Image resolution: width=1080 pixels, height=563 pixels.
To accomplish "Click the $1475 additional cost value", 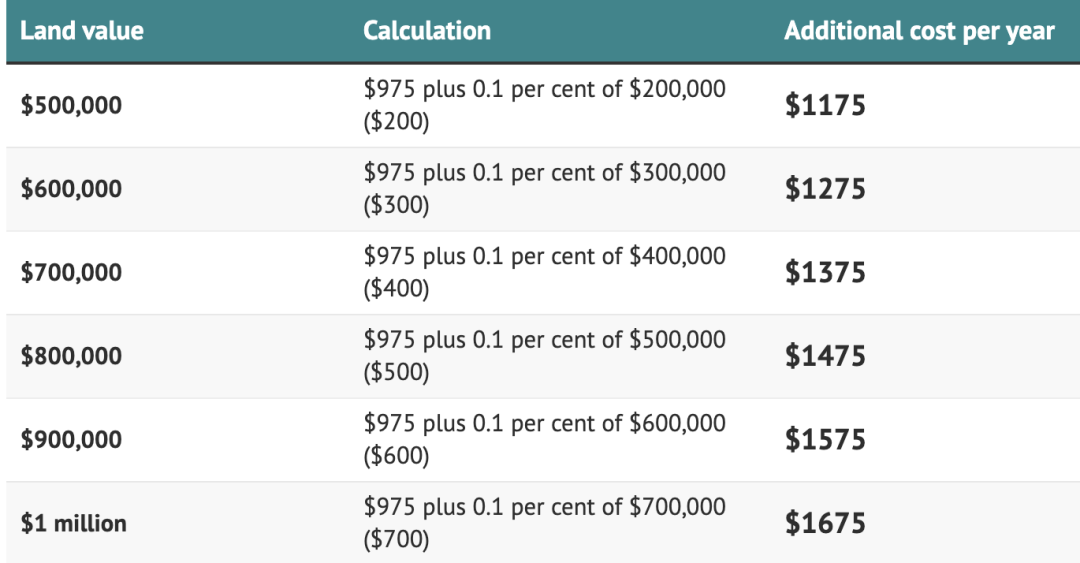I will point(825,356).
